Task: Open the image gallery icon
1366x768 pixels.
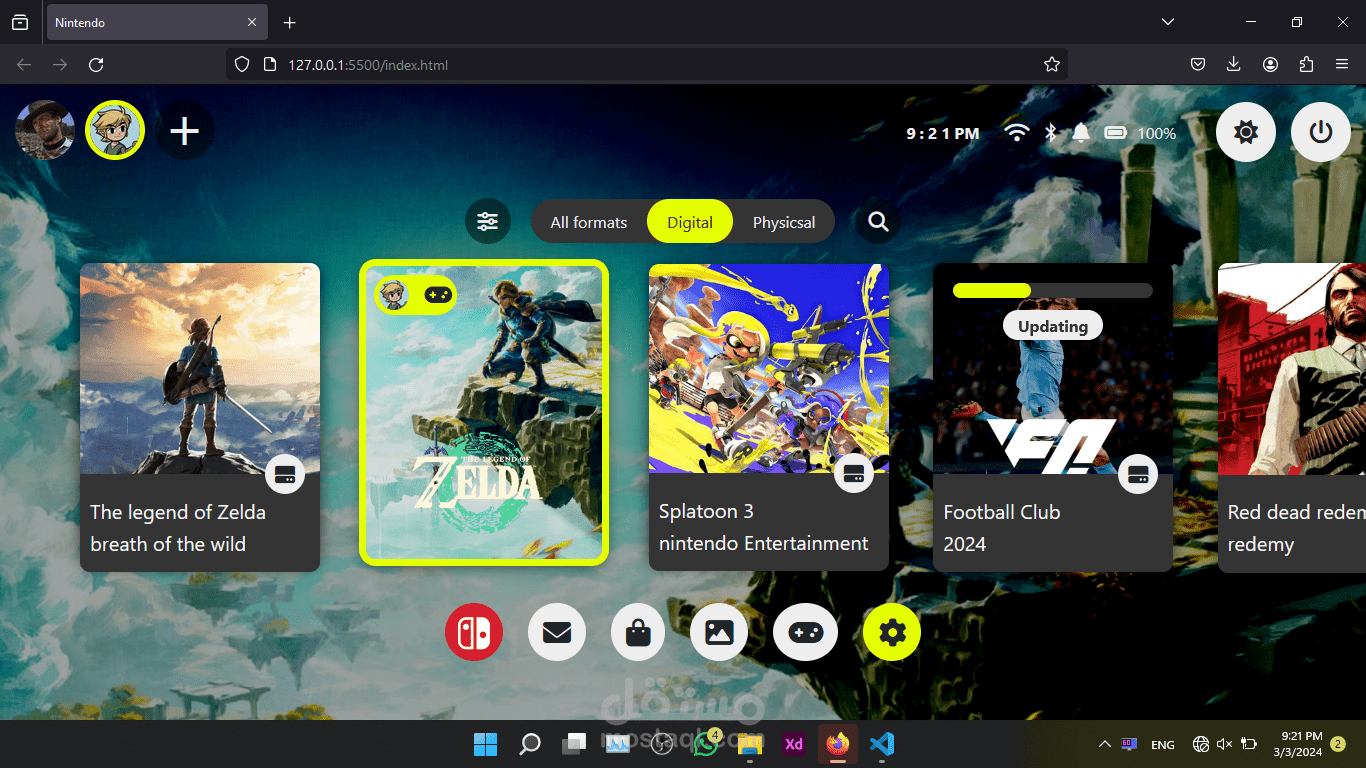Action: tap(719, 632)
